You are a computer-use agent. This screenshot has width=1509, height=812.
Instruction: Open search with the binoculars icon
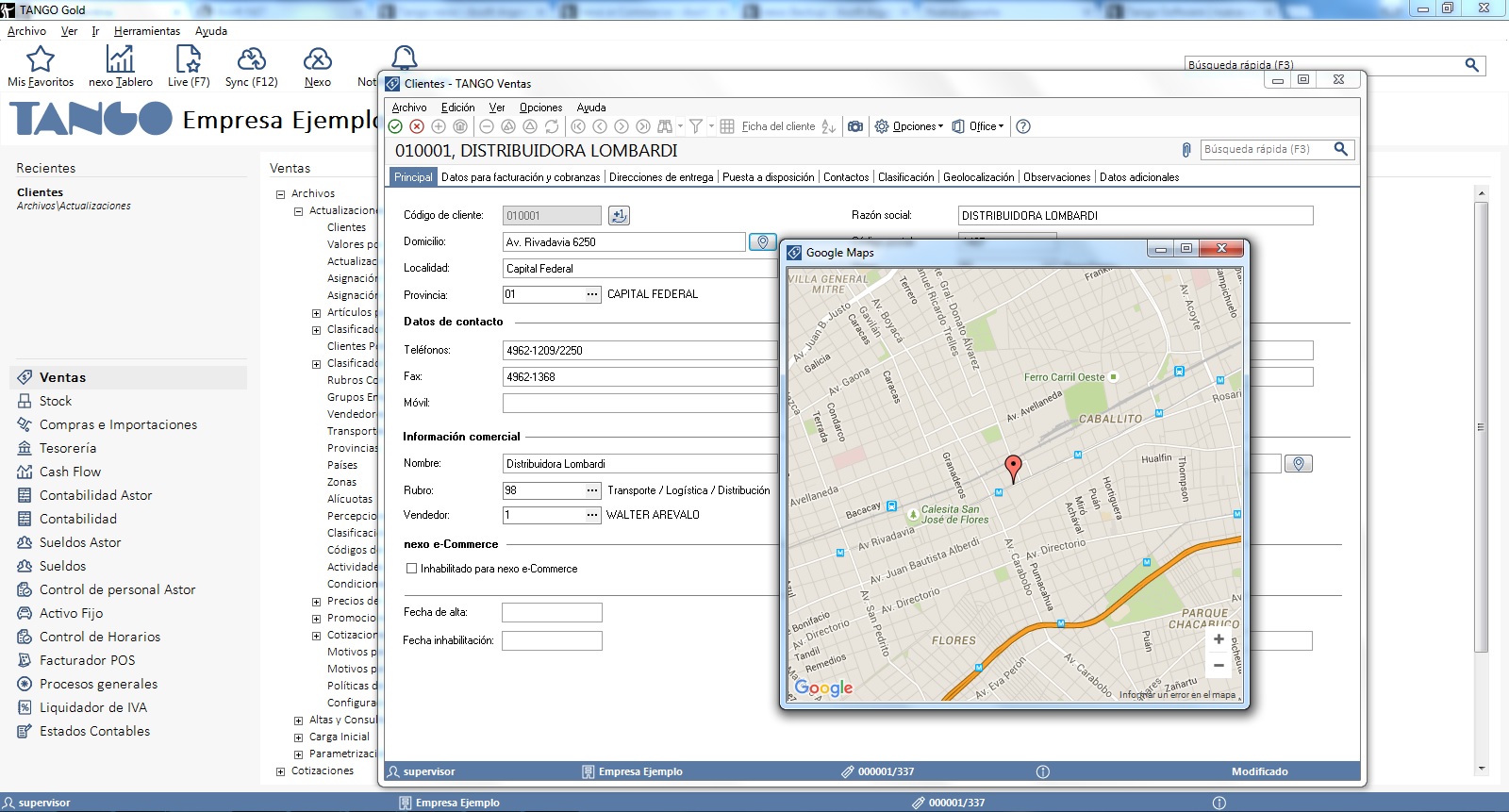click(665, 126)
